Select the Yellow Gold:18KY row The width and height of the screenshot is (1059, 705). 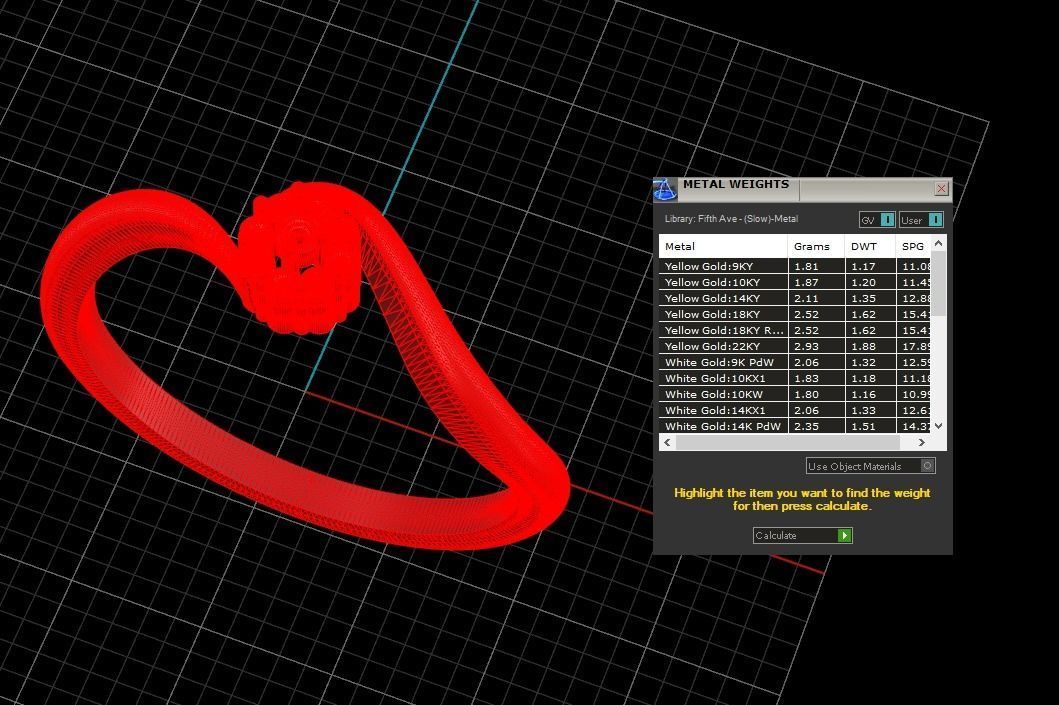795,315
